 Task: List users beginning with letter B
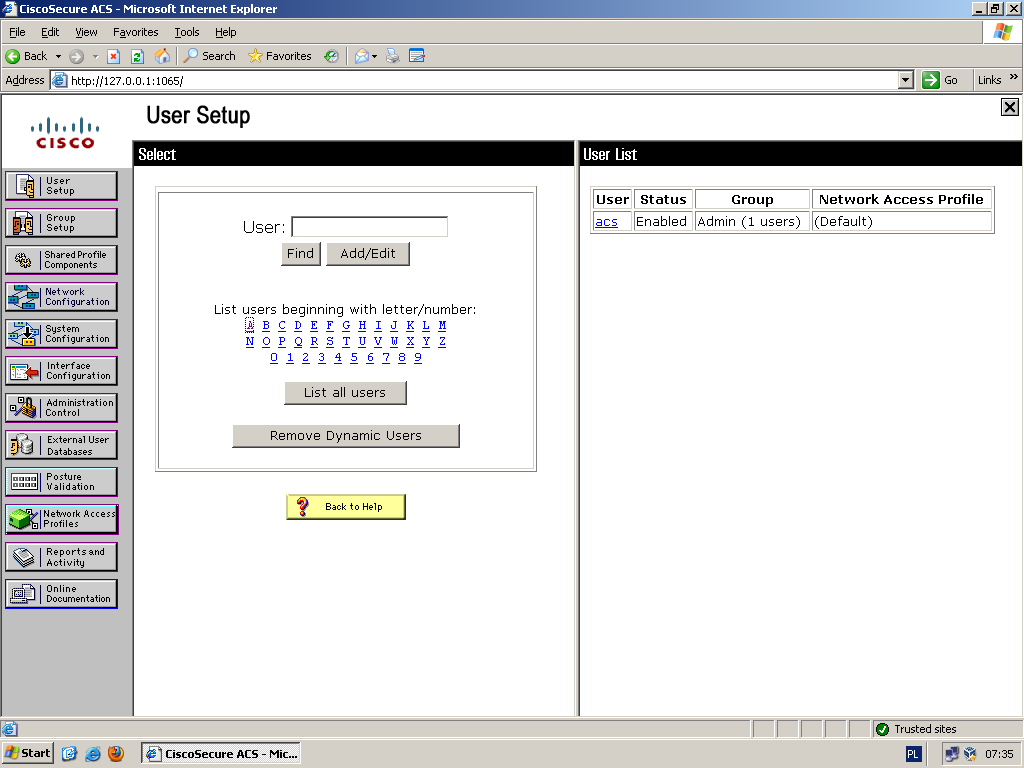point(266,325)
